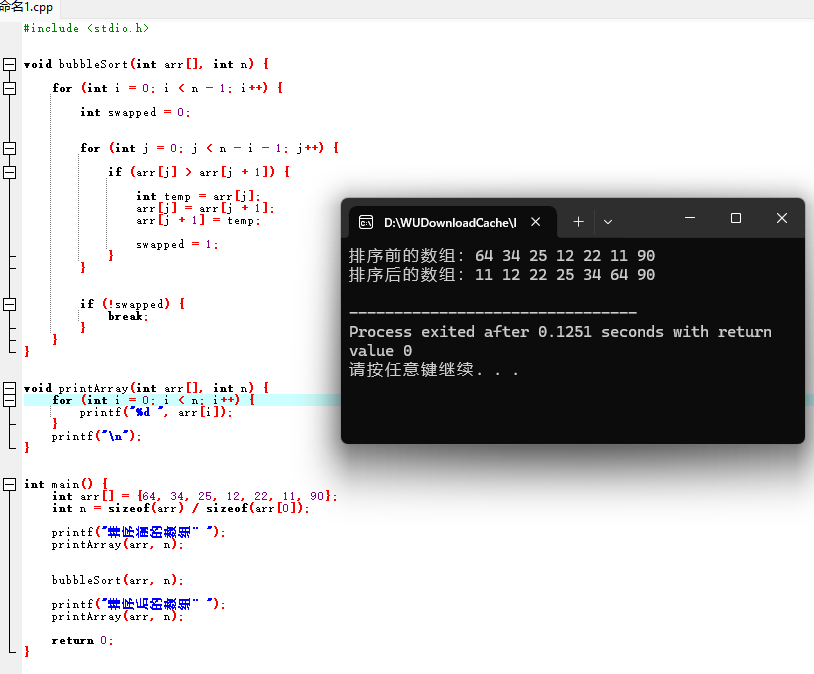Switch to the 命名1.cpp editor tab
Viewport: 814px width, 674px height.
pyautogui.click(x=27, y=7)
